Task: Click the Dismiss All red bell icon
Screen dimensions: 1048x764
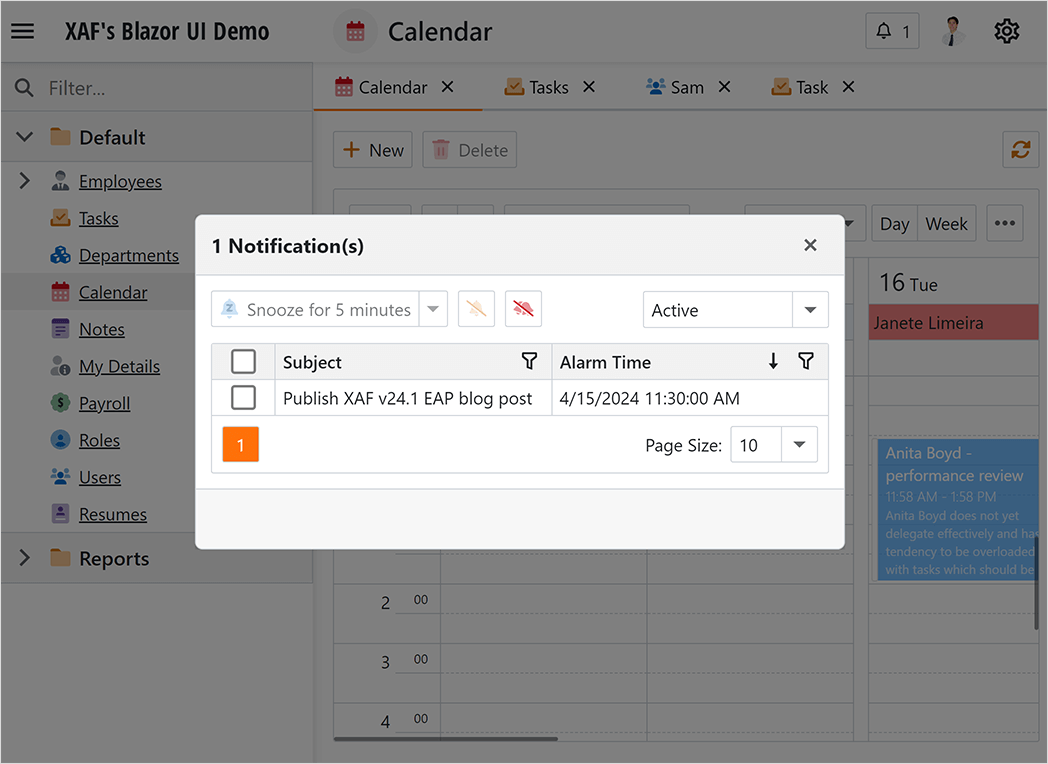Action: point(523,309)
